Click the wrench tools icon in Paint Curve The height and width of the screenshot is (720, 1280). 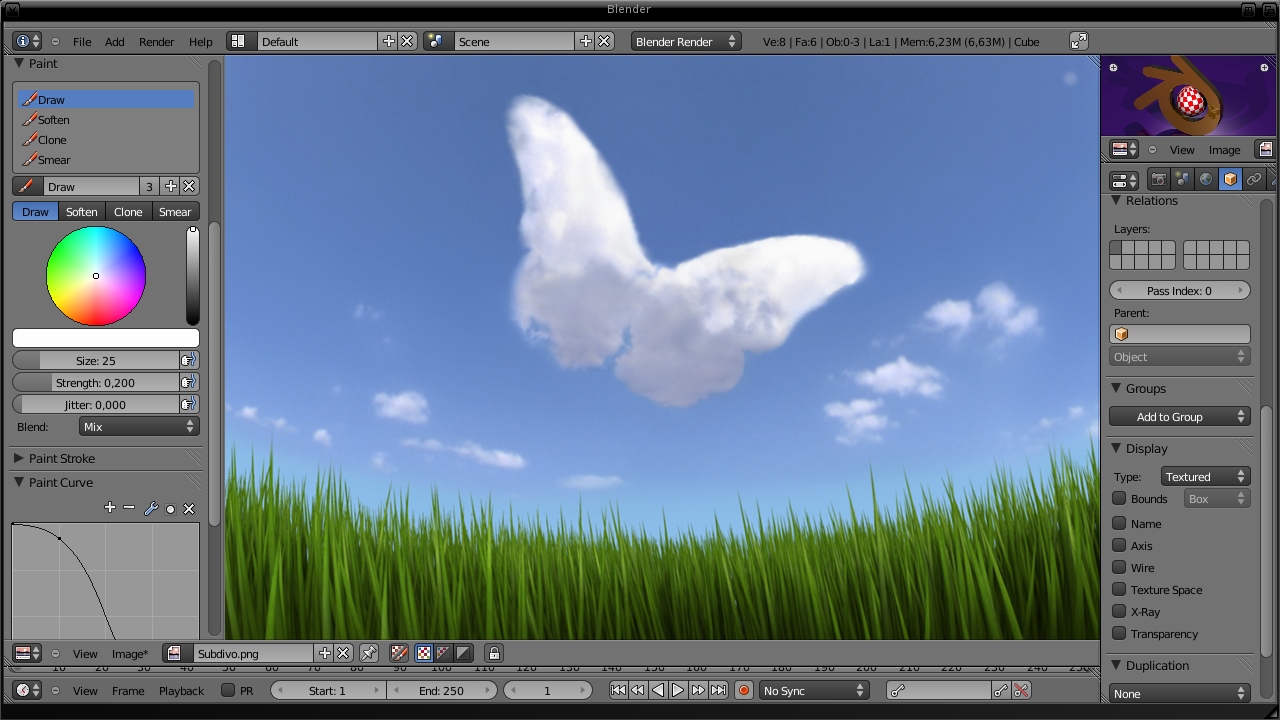pos(151,508)
